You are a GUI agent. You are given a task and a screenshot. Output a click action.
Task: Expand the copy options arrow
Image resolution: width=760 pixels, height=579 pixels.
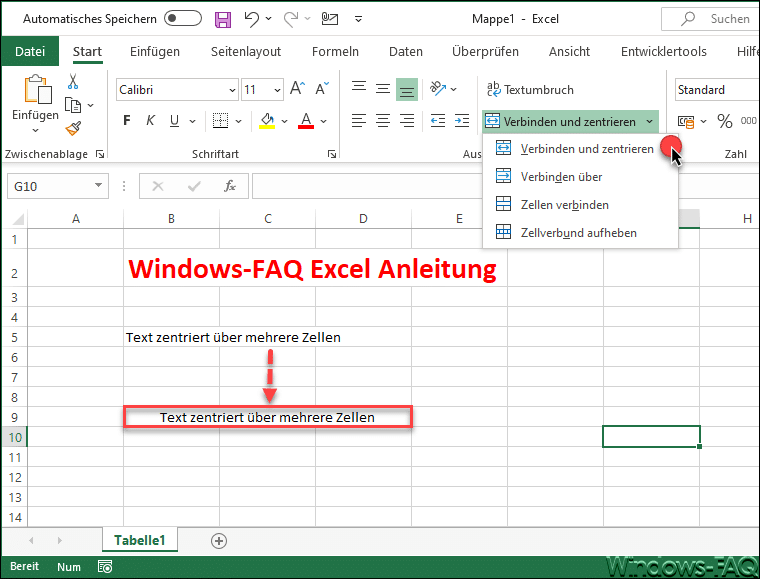coord(91,105)
